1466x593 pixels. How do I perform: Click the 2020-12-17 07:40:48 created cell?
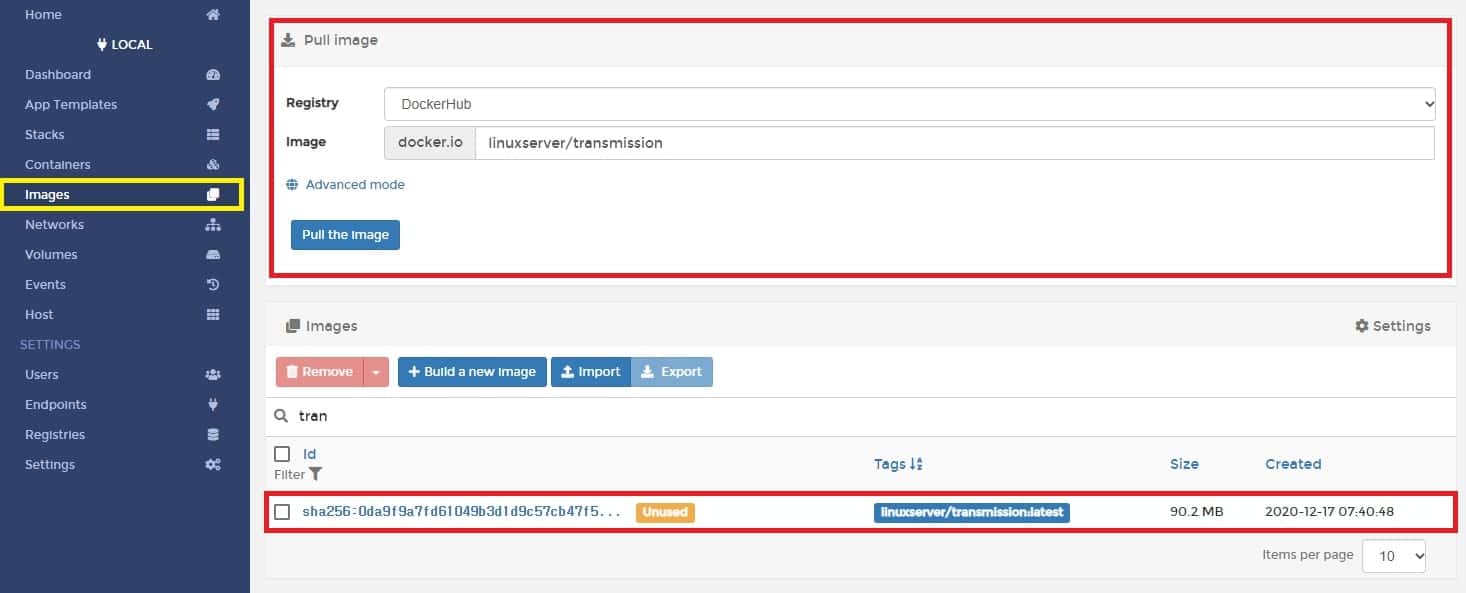coord(1329,512)
